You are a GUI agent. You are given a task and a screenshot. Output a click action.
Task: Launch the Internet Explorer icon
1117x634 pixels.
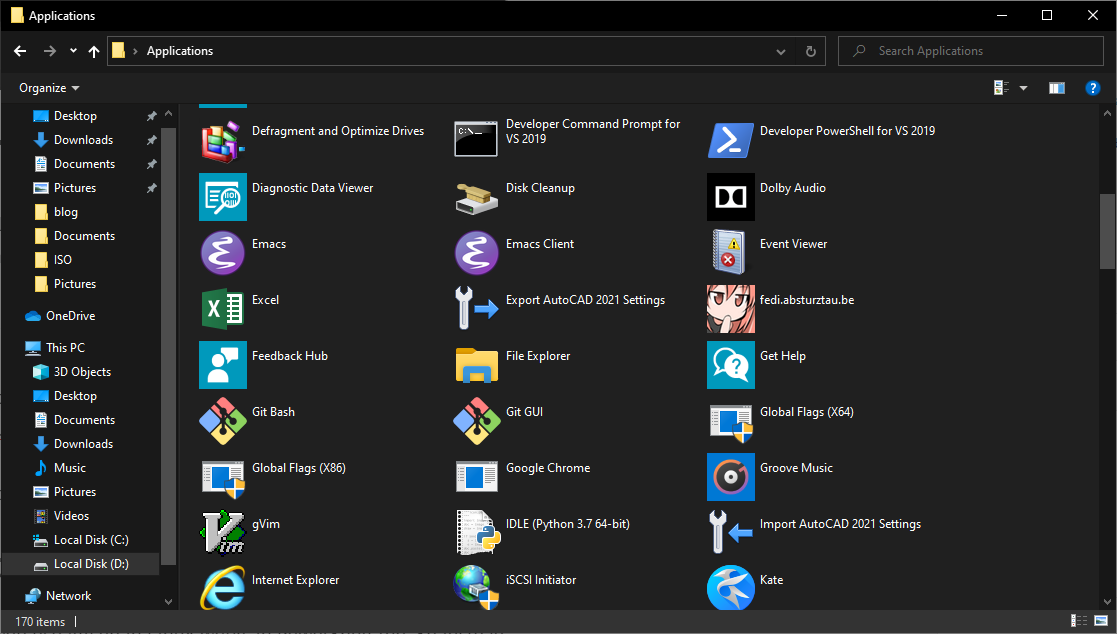coord(223,588)
